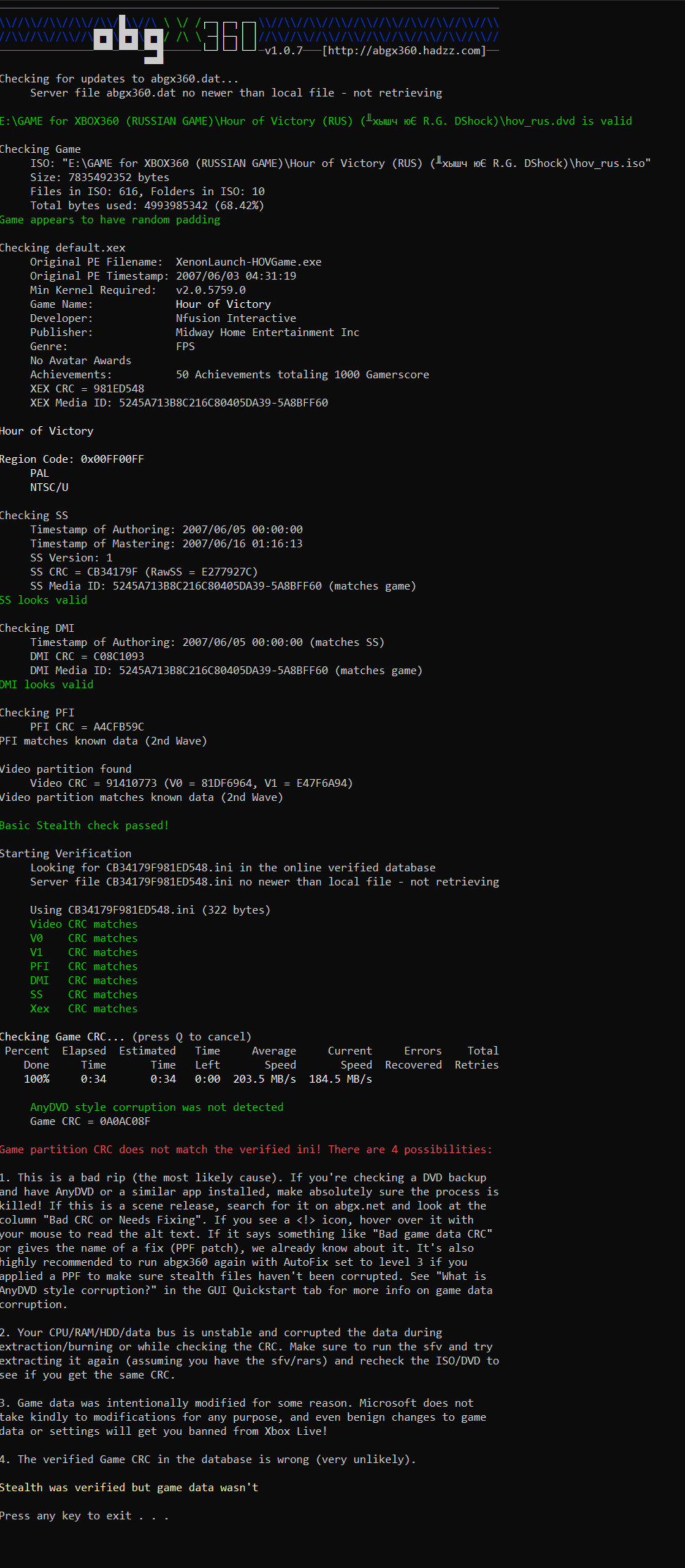Click the 'PAL' region entry
This screenshot has width=685, height=1568.
click(39, 473)
